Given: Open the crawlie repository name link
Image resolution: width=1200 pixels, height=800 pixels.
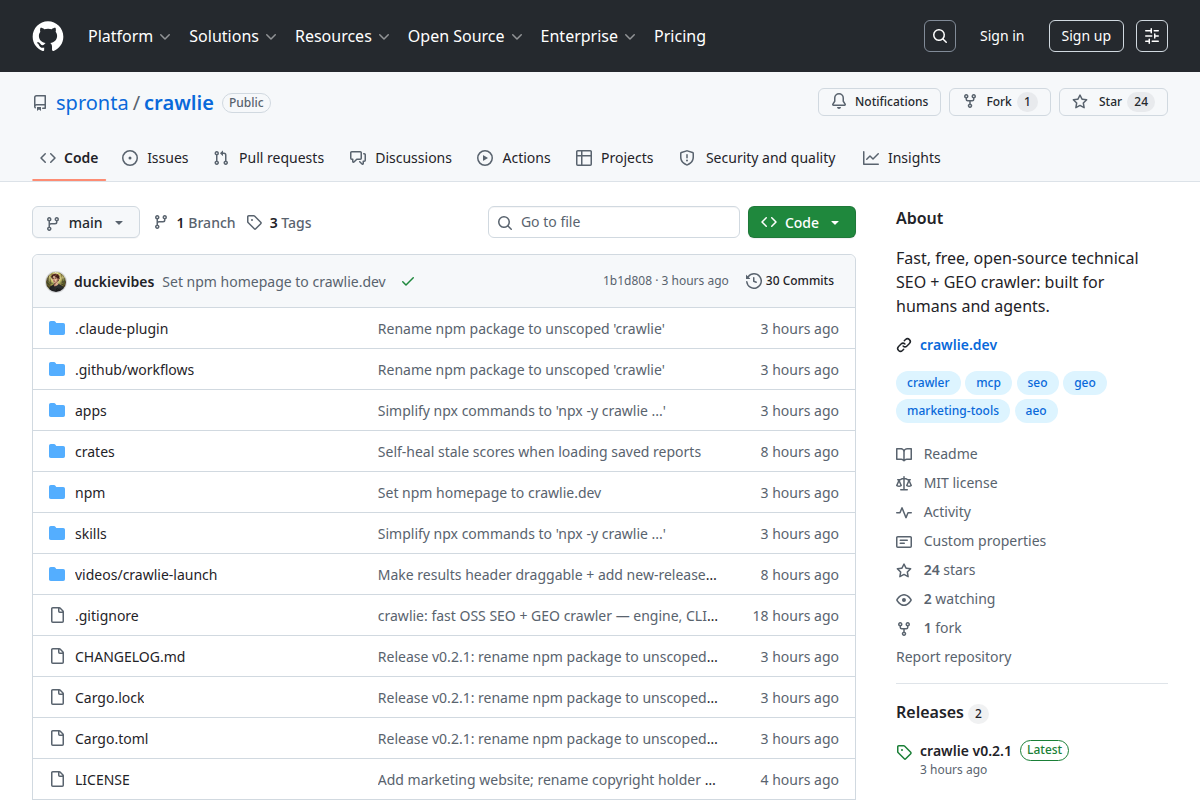Looking at the screenshot, I should [x=179, y=102].
